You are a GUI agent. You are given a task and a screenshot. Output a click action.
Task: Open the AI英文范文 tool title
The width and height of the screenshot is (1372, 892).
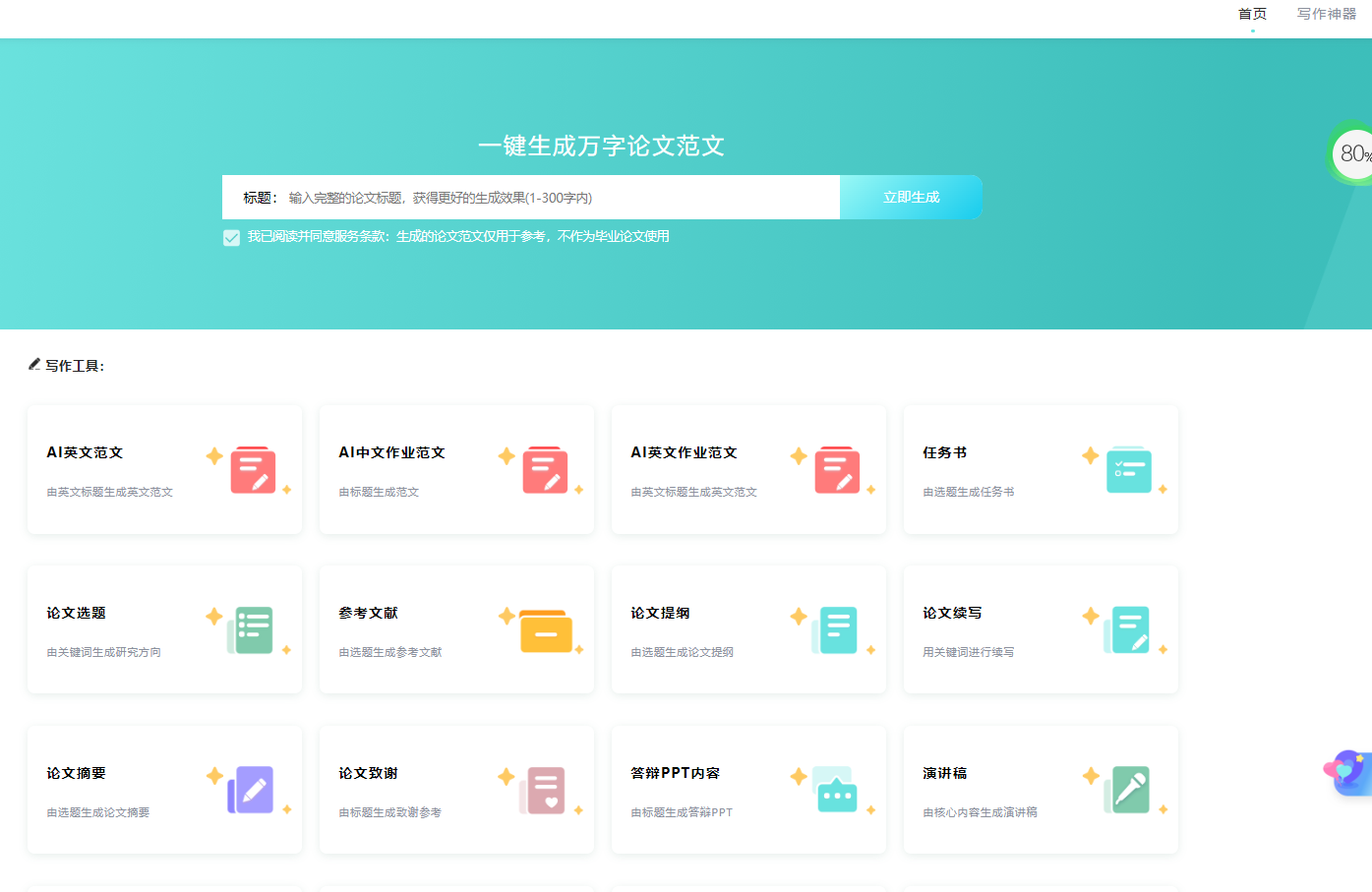[x=85, y=452]
